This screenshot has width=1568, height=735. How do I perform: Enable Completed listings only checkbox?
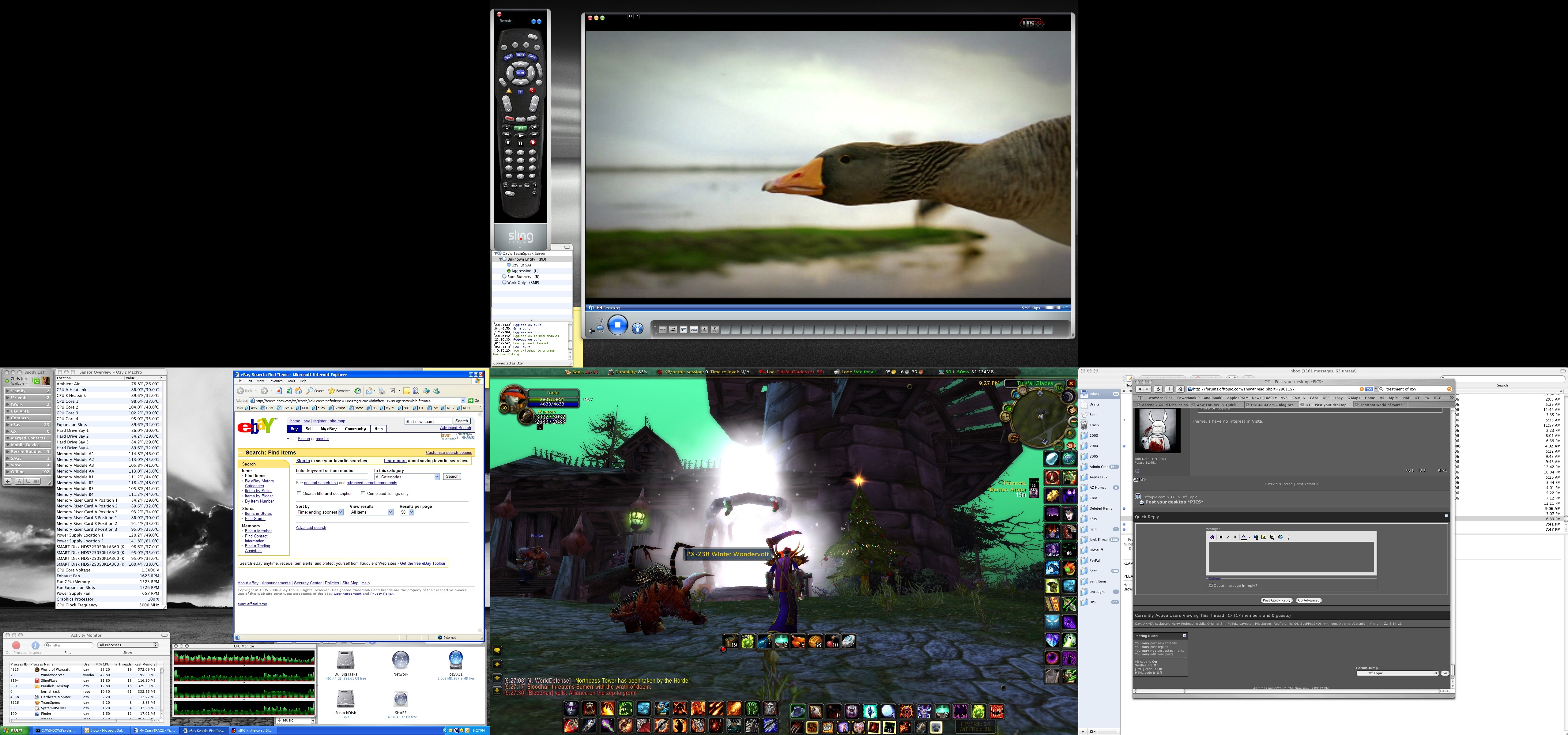pyautogui.click(x=364, y=493)
